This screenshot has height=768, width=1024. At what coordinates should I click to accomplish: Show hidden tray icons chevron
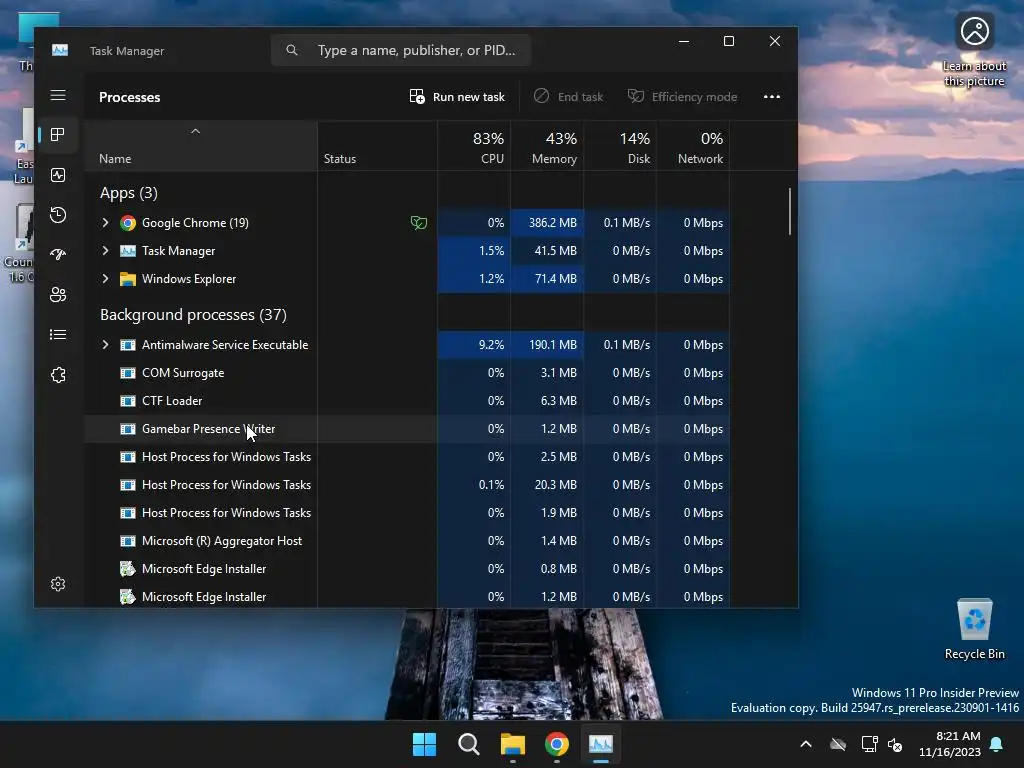tap(806, 744)
